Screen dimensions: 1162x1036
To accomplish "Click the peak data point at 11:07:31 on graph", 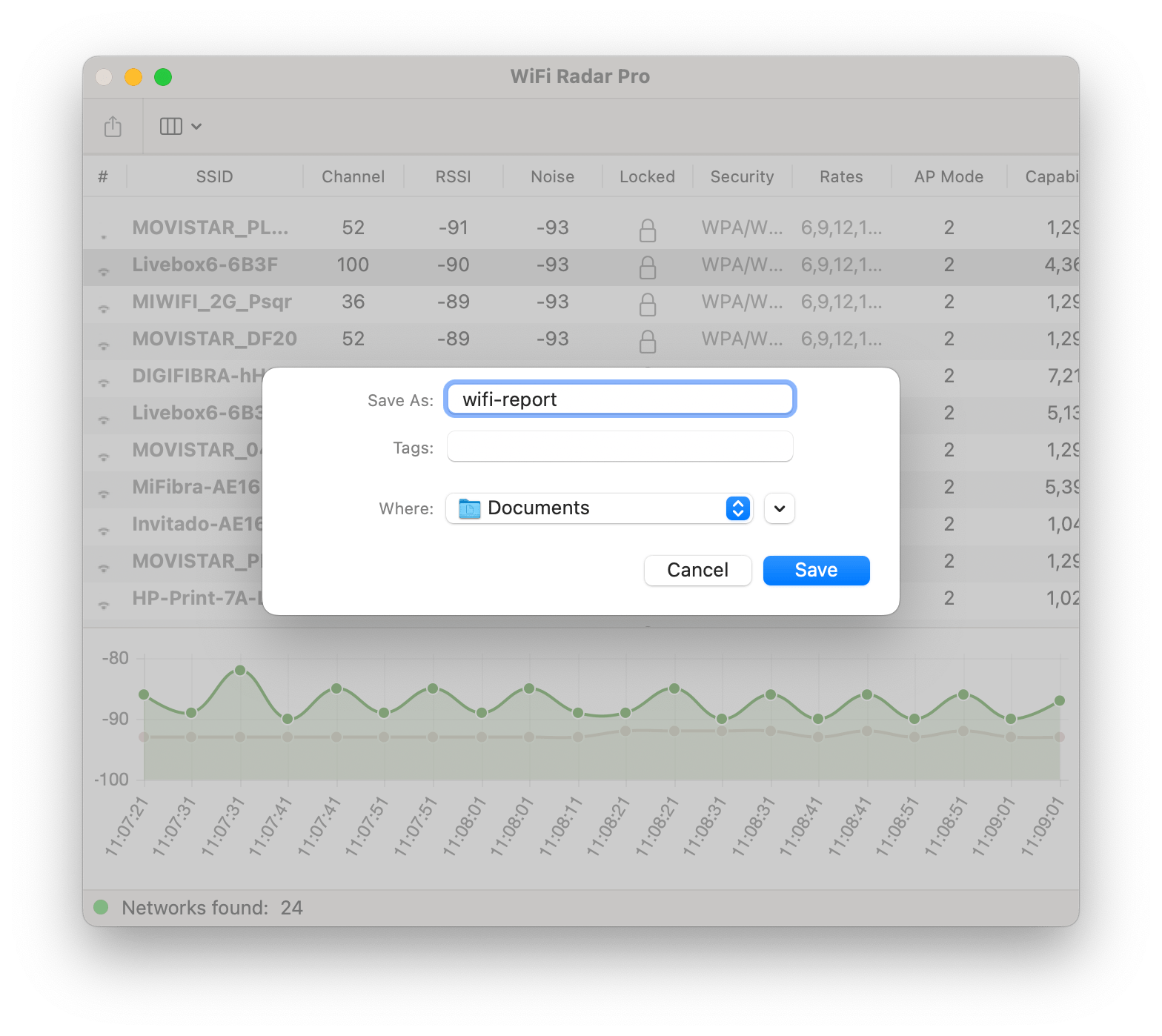I will [240, 670].
